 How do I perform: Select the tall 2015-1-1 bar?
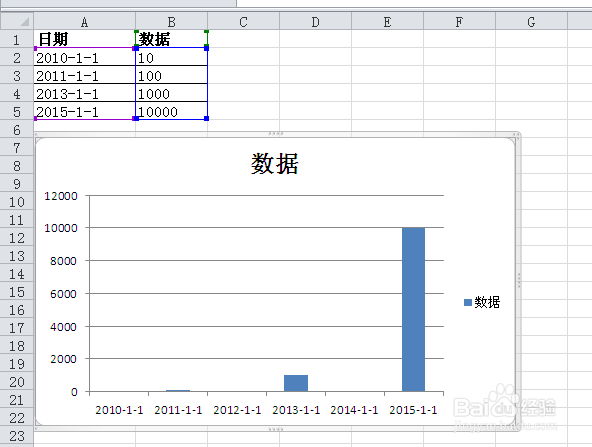[413, 309]
